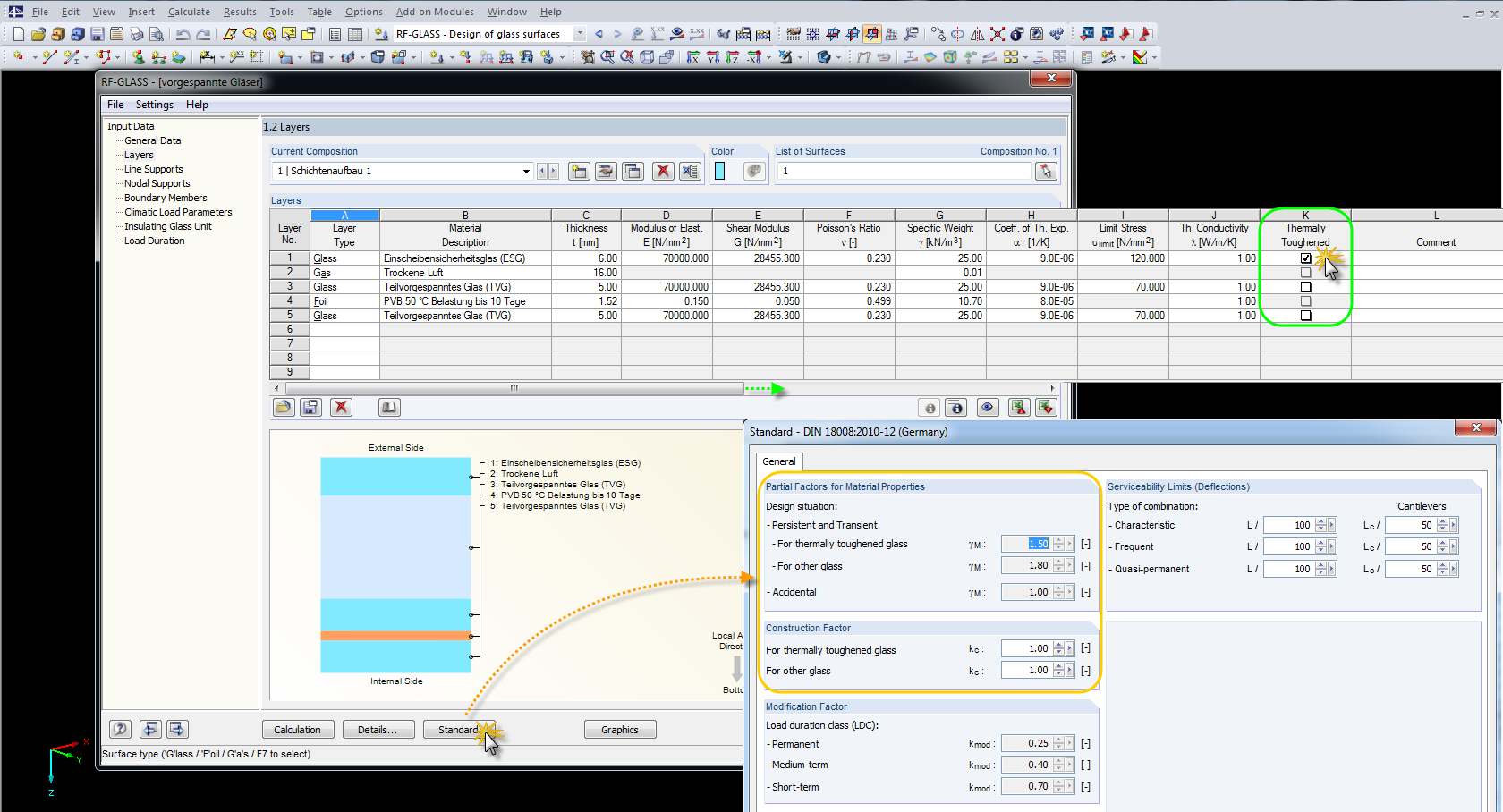Click the Details... button

click(378, 730)
